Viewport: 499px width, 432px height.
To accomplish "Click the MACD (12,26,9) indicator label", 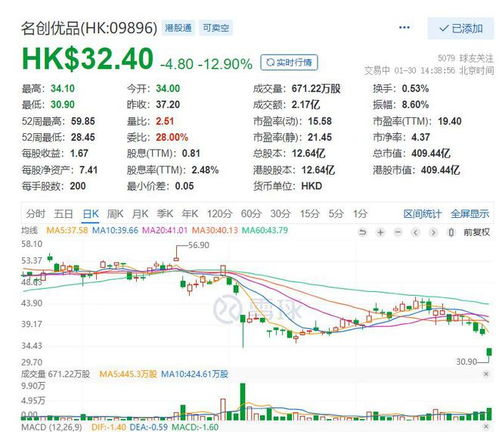I will pos(51,427).
